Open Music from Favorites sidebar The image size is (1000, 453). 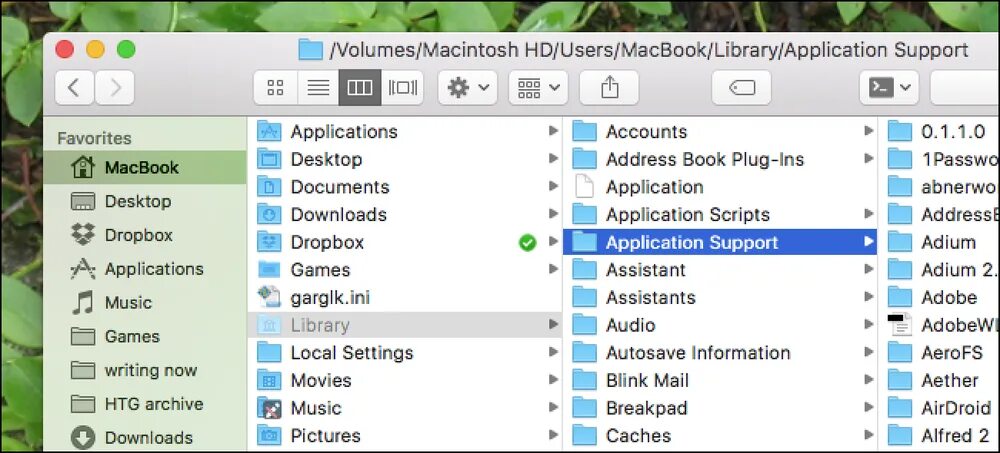click(145, 303)
